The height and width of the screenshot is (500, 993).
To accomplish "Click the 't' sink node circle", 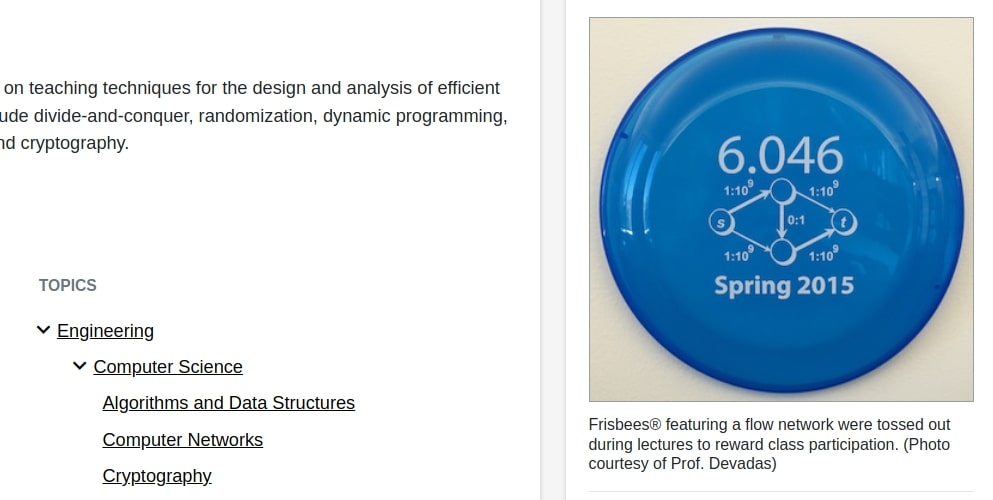I will pos(844,222).
